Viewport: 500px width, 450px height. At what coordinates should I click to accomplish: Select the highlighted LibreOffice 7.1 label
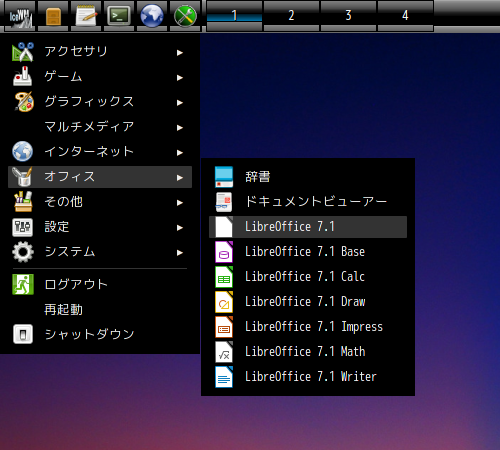(290, 227)
